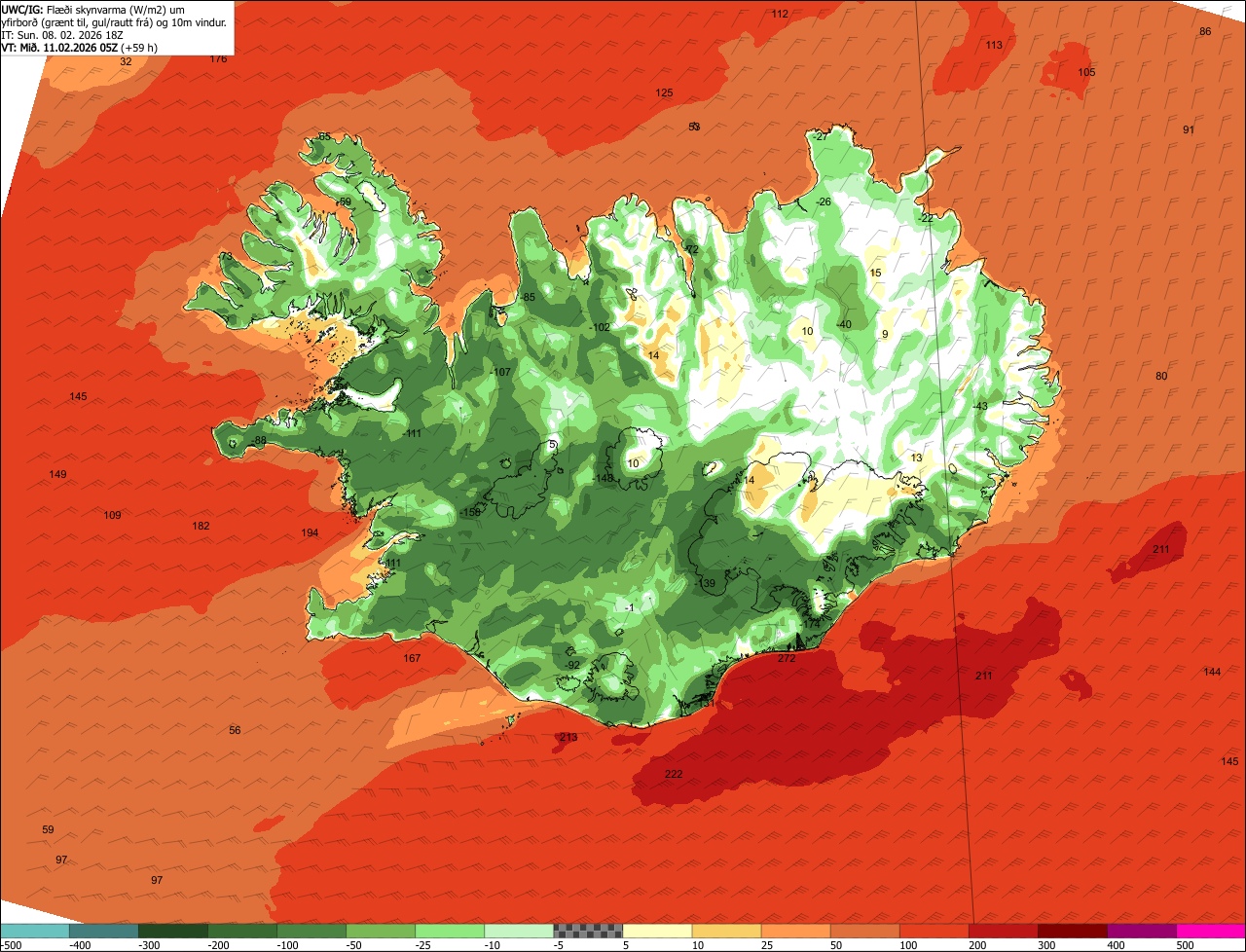Click the value 176 near the top-left
This screenshot has height=952, width=1246.
click(x=218, y=59)
